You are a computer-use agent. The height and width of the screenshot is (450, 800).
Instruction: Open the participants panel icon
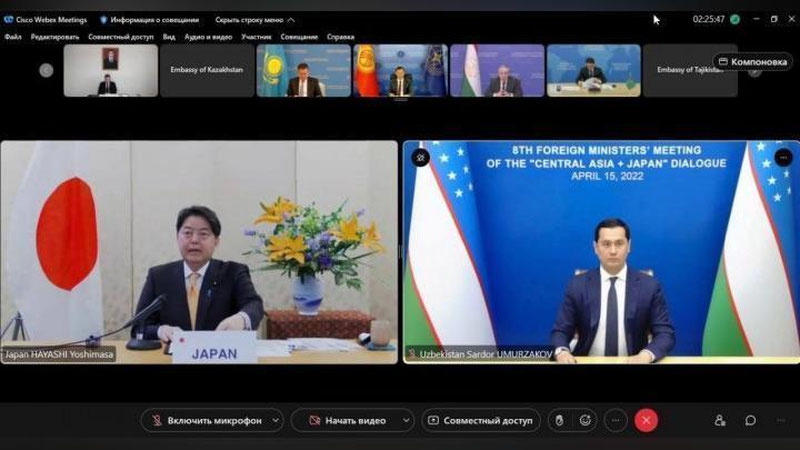point(720,421)
